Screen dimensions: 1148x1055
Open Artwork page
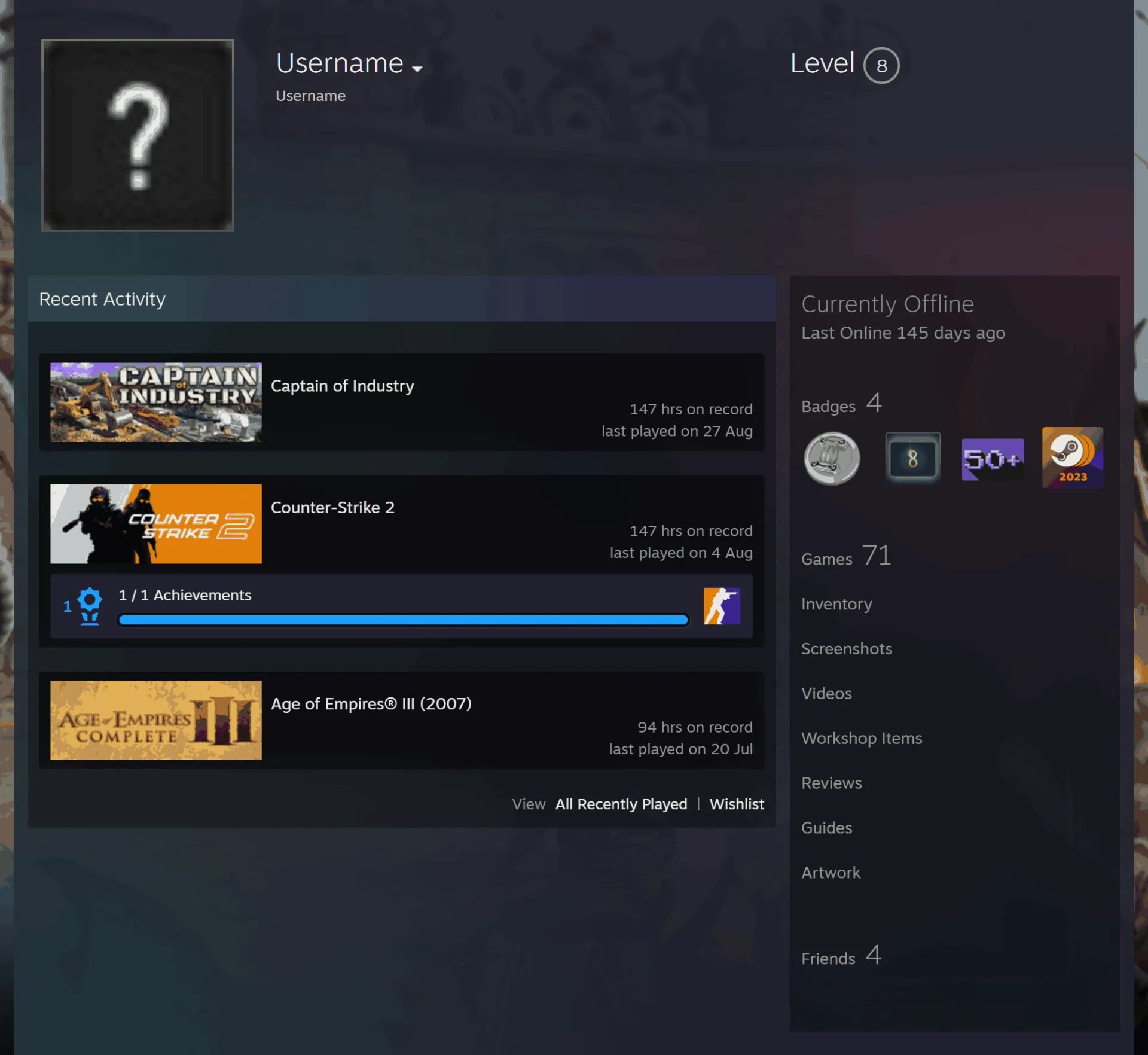pos(831,873)
